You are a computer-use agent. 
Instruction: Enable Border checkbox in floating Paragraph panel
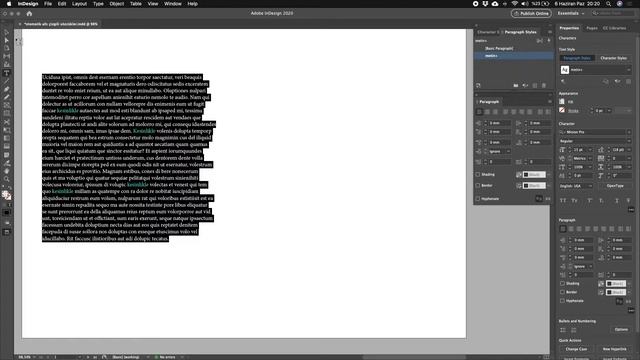click(478, 186)
